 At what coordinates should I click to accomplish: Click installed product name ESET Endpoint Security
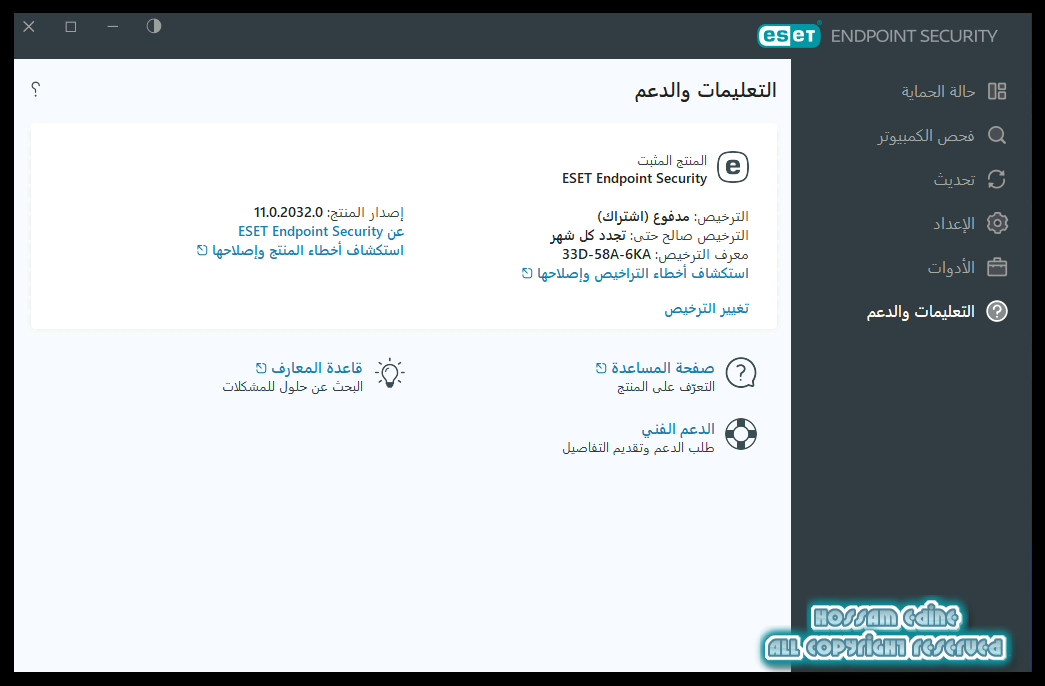coord(634,179)
